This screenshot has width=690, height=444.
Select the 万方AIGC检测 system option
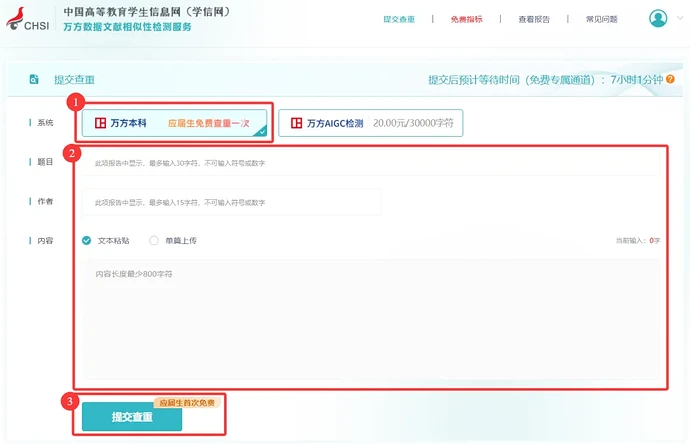coord(371,123)
